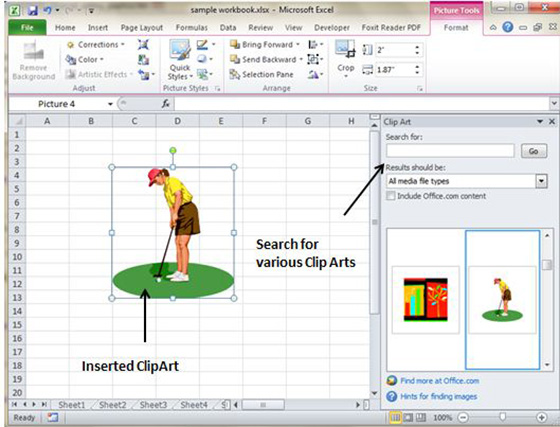This screenshot has width=560, height=427.
Task: Toggle Include Office.com content checkbox
Action: 391,196
